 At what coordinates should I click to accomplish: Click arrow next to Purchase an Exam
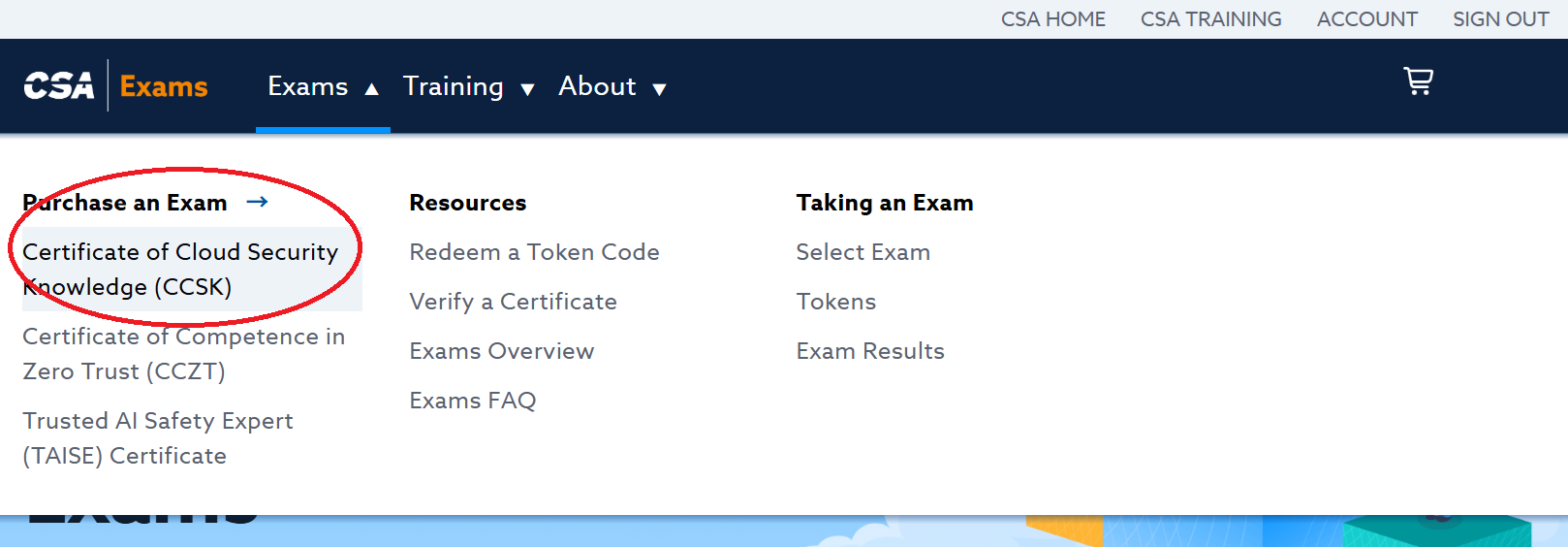tap(257, 202)
